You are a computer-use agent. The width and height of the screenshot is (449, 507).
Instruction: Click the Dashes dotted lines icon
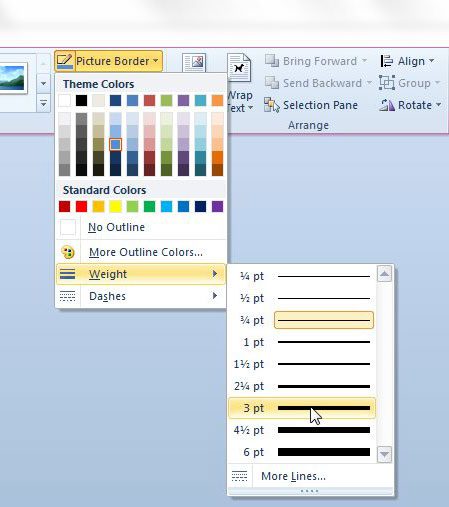click(x=67, y=296)
